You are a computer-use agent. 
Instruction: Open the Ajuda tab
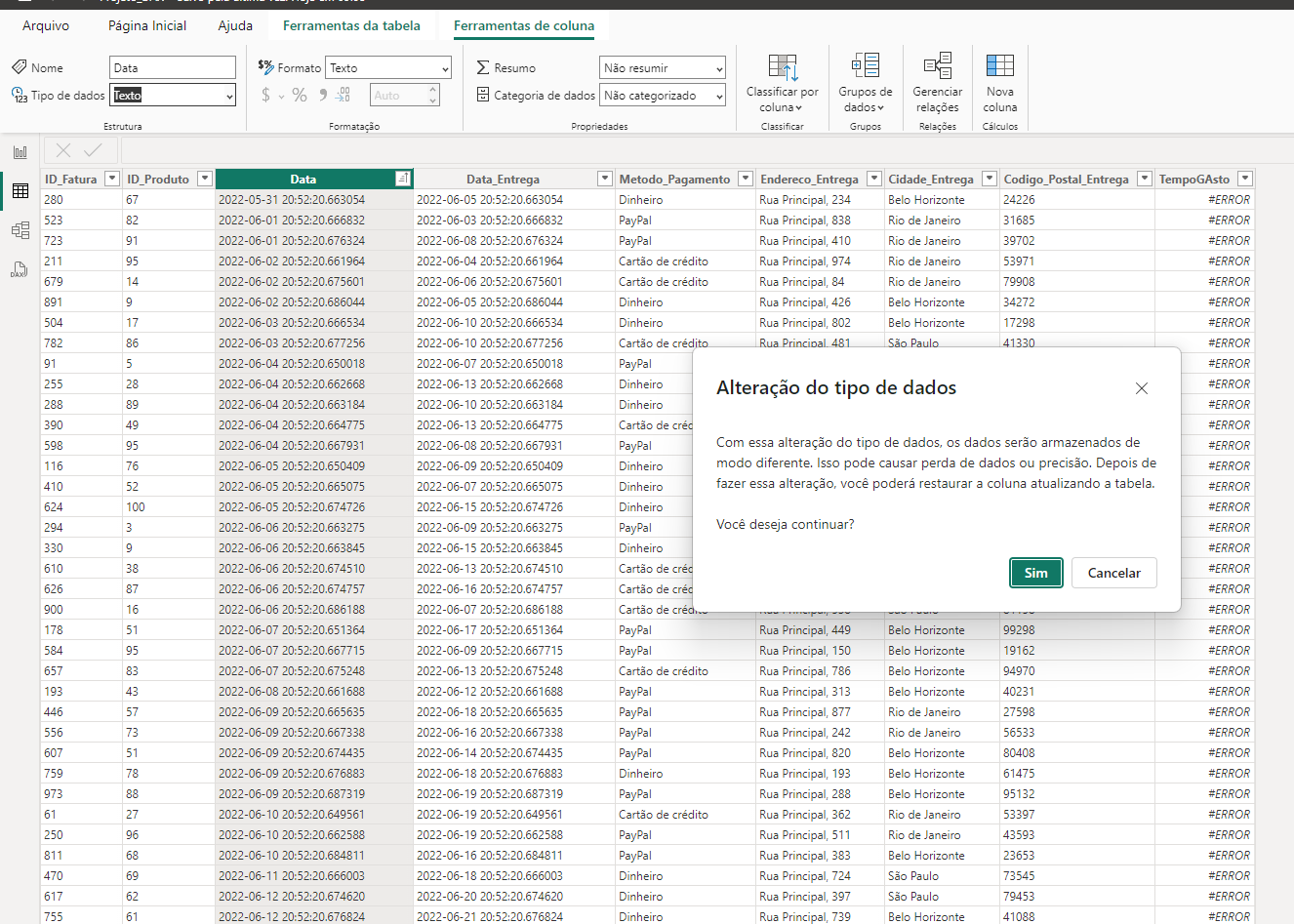click(x=235, y=25)
